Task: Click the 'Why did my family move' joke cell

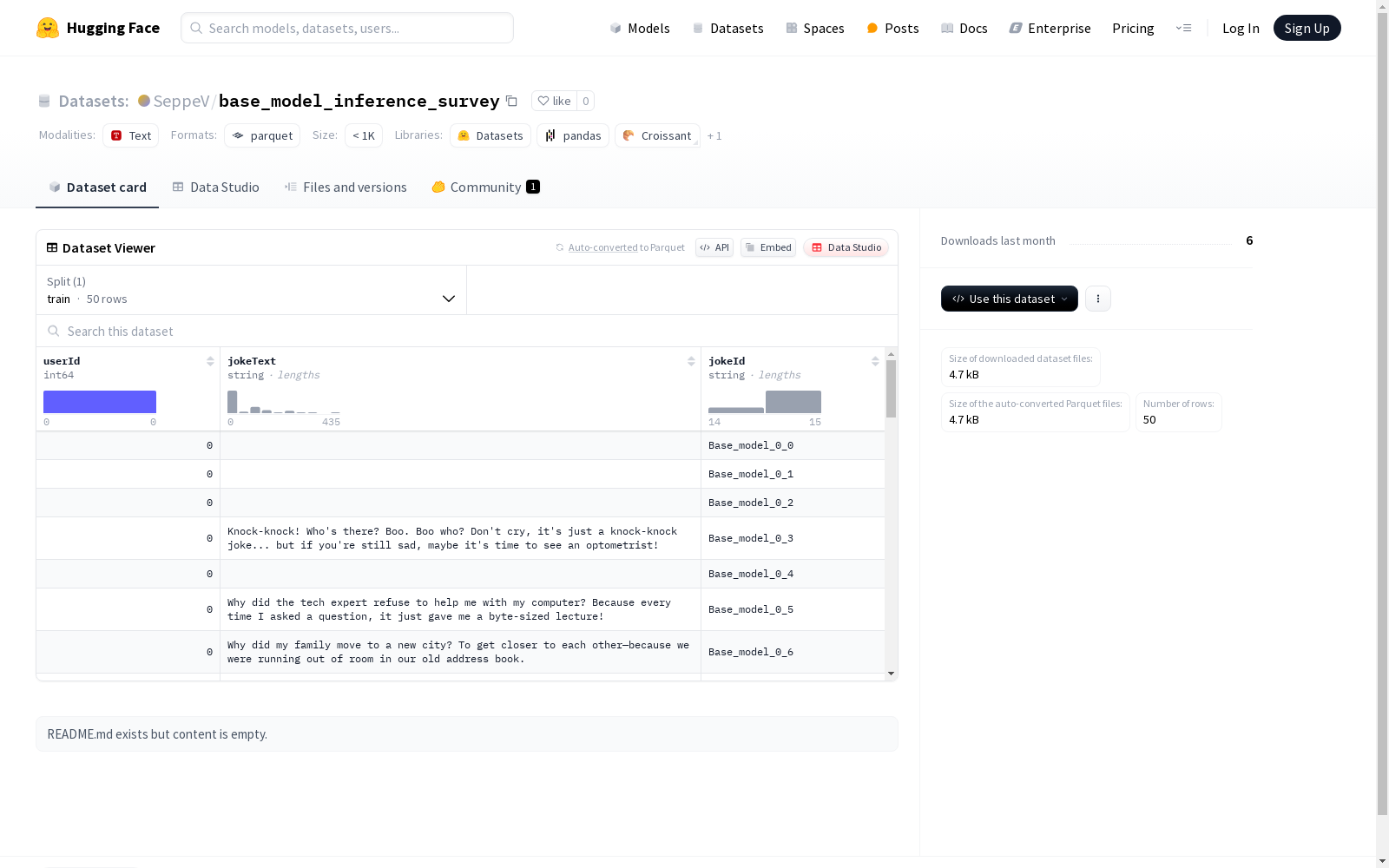Action: 460,652
